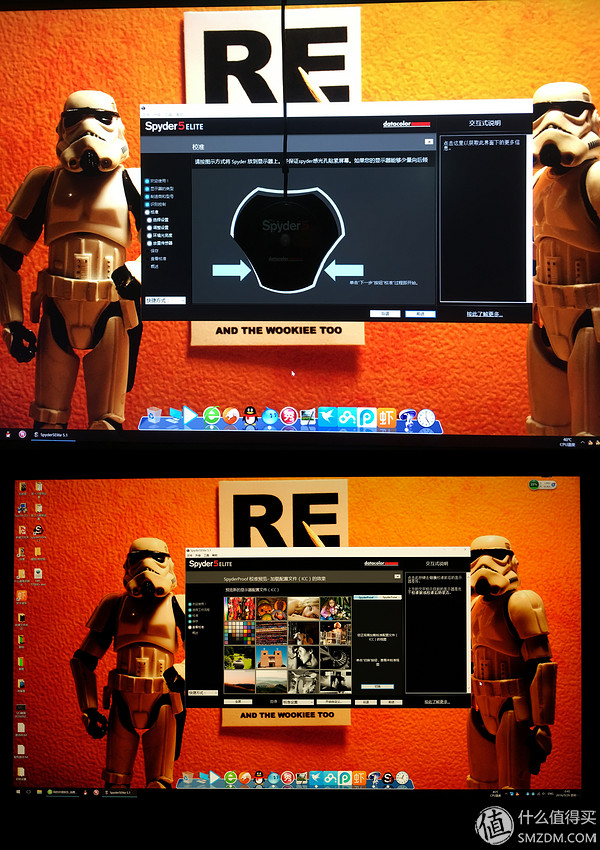Select the 环境光亮度 sub-step in upper window
The image size is (600, 850).
click(x=160, y=235)
